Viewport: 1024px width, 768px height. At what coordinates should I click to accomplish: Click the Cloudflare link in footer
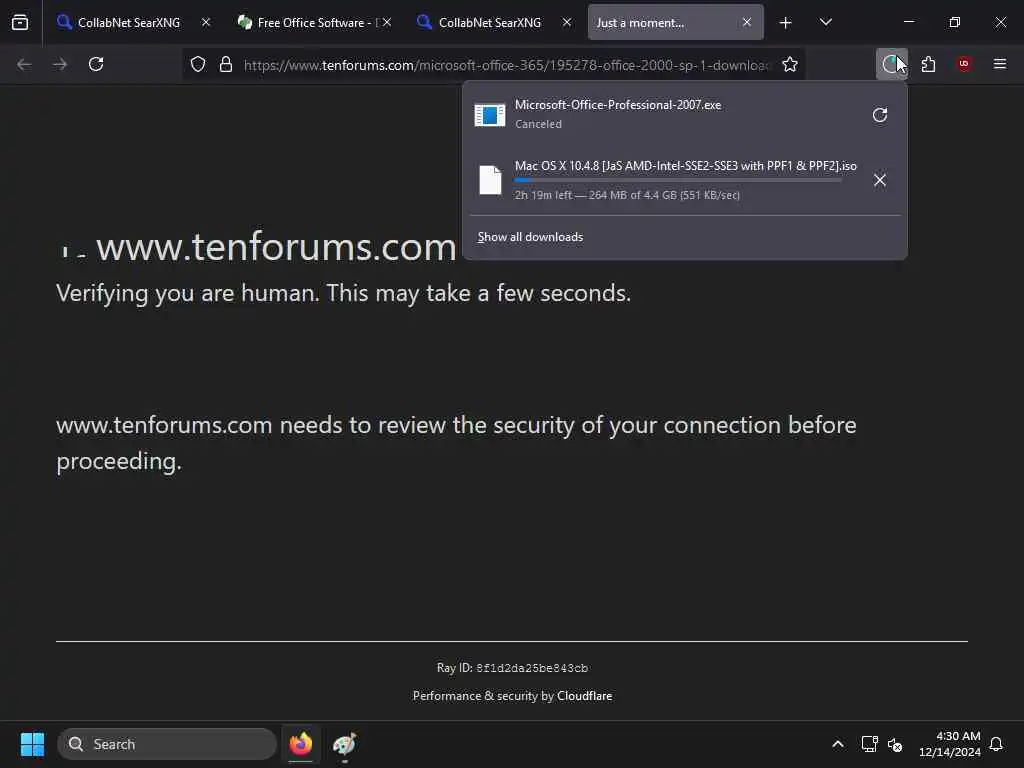(584, 696)
